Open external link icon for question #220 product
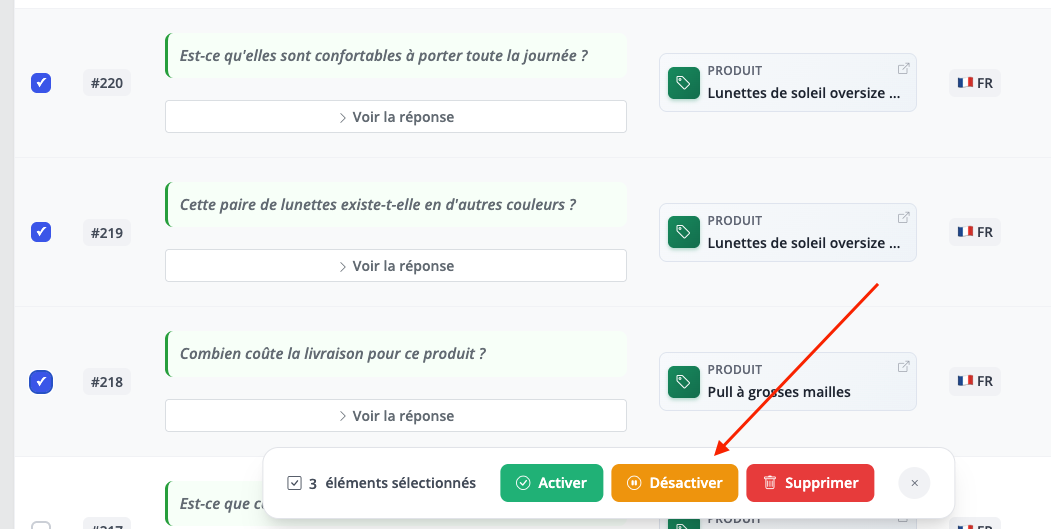 pyautogui.click(x=903, y=69)
